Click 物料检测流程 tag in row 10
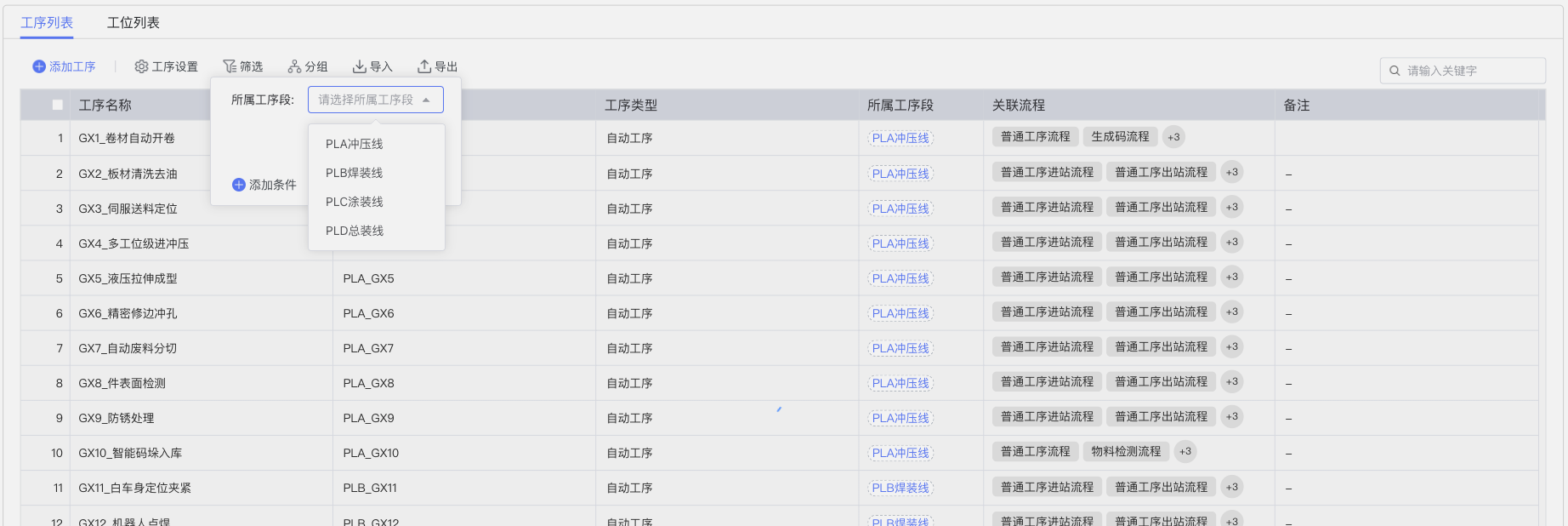The image size is (1568, 526). coord(1126,452)
